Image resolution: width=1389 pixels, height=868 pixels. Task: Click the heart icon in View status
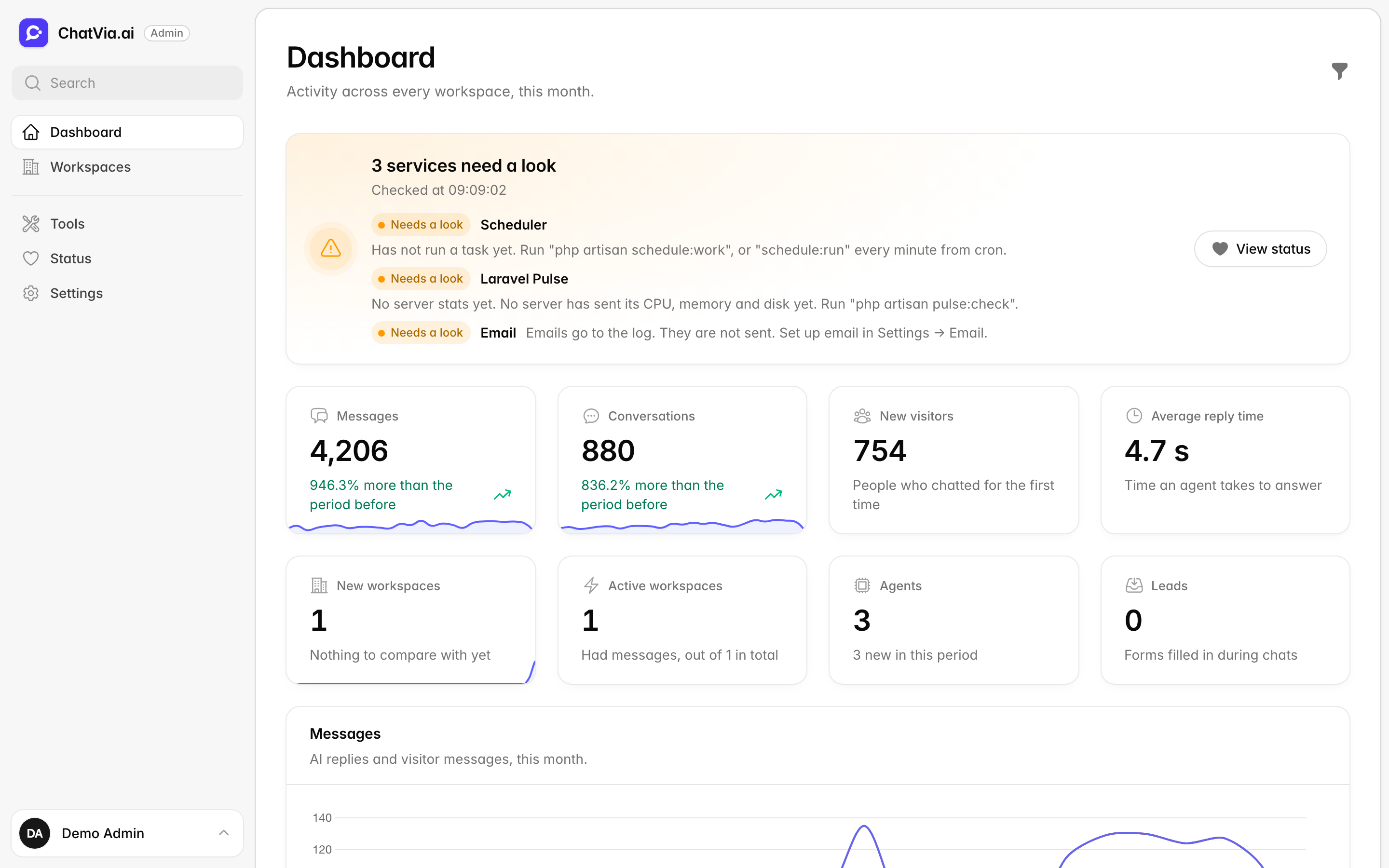tap(1220, 248)
